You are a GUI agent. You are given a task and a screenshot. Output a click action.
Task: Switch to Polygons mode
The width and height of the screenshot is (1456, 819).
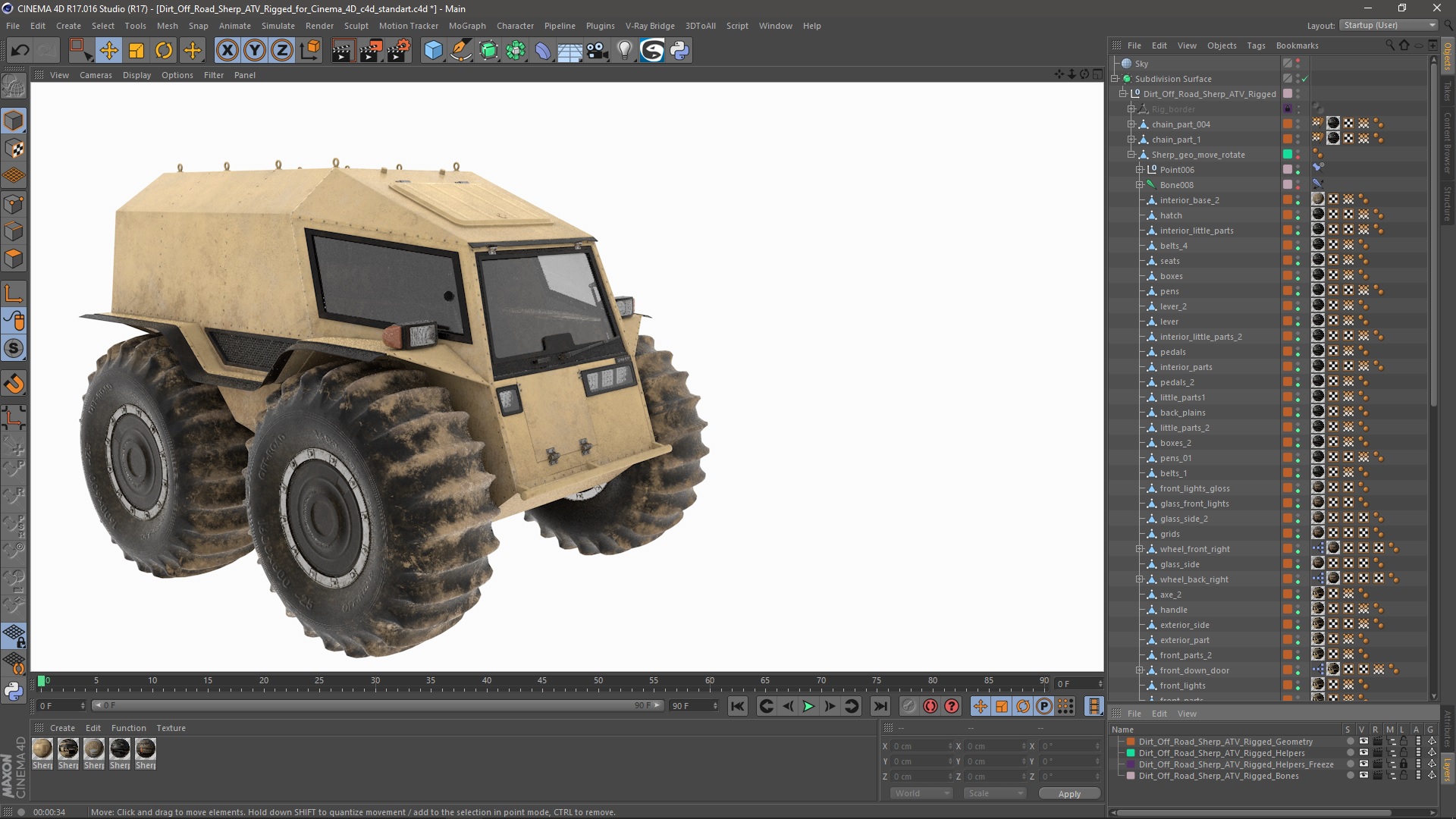pyautogui.click(x=14, y=259)
